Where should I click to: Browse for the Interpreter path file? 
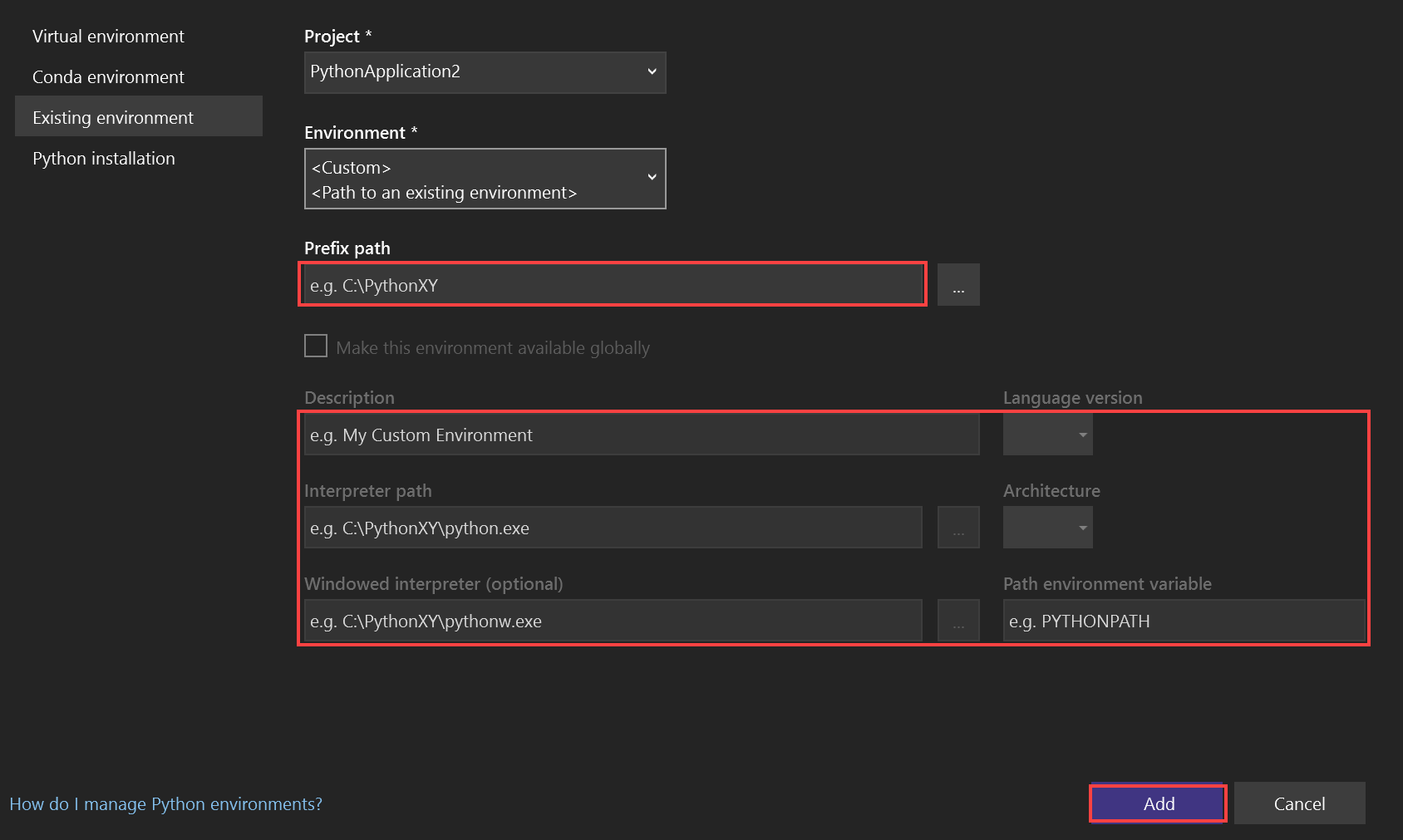958,527
